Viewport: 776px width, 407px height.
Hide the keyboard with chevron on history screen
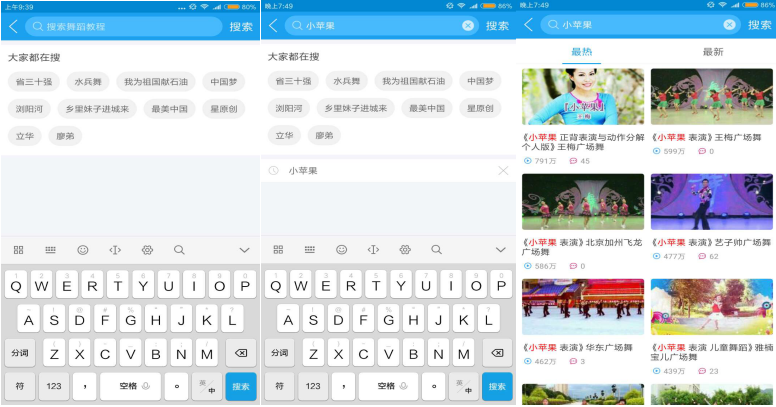pos(501,250)
